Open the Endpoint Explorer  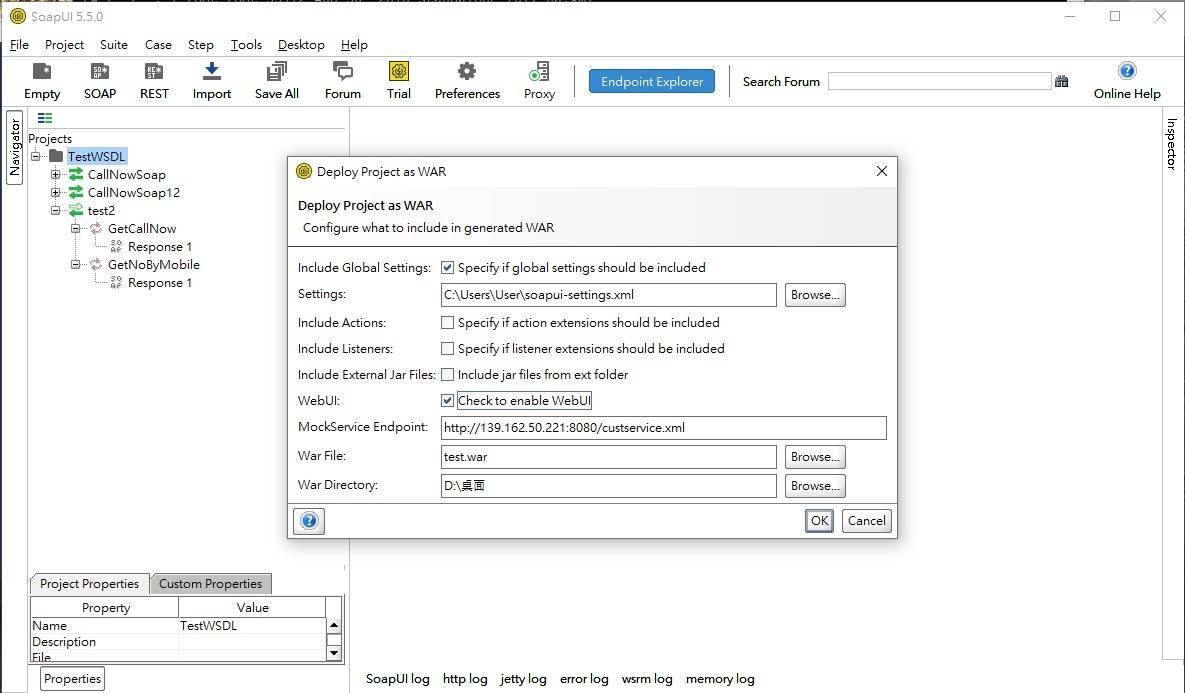651,82
